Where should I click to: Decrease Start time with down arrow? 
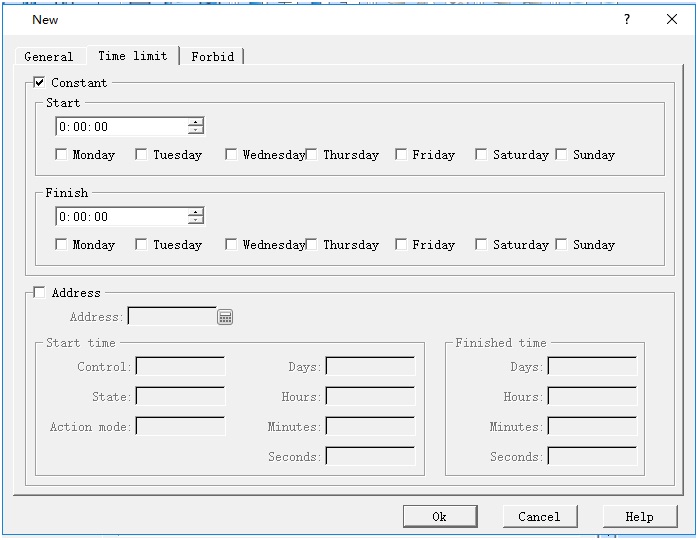coord(195,131)
